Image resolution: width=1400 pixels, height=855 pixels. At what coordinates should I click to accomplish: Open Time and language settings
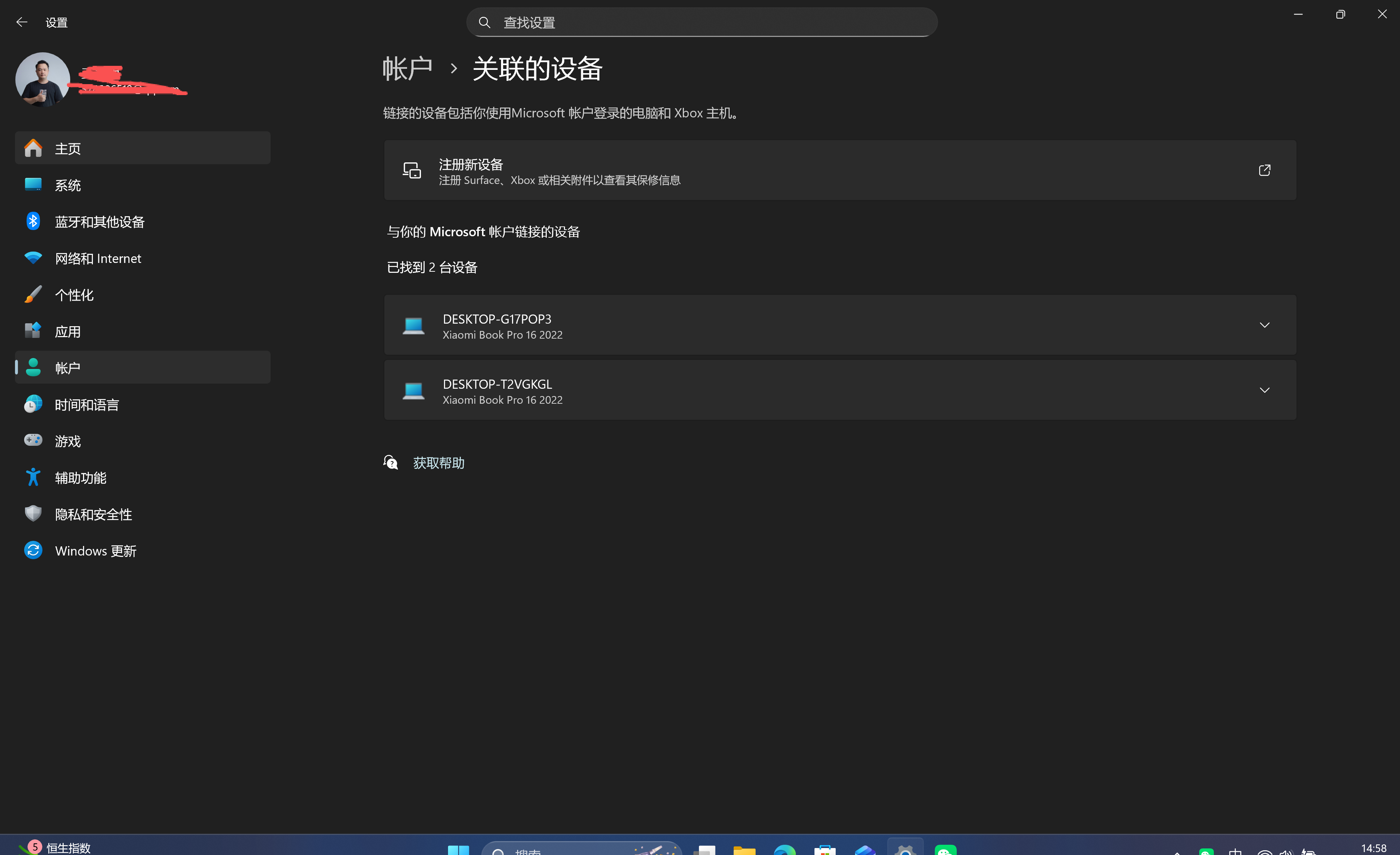(86, 404)
